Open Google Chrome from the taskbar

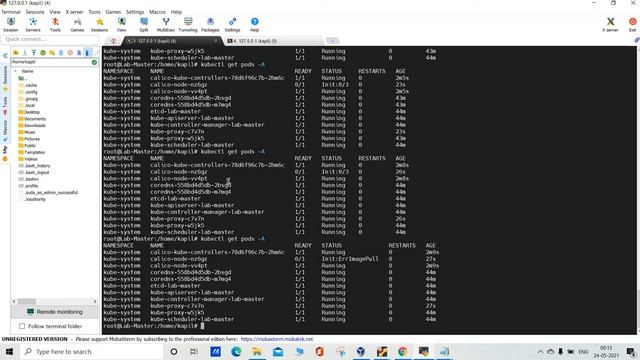(x=403, y=351)
